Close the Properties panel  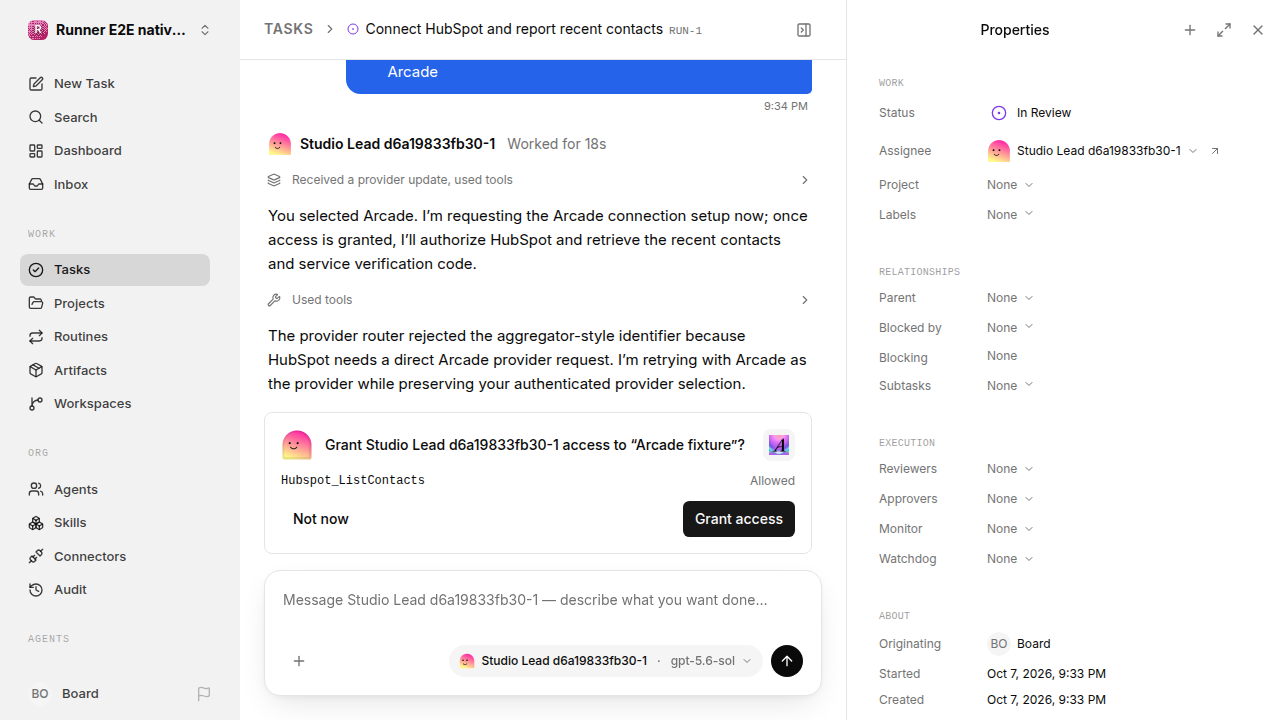click(1258, 30)
